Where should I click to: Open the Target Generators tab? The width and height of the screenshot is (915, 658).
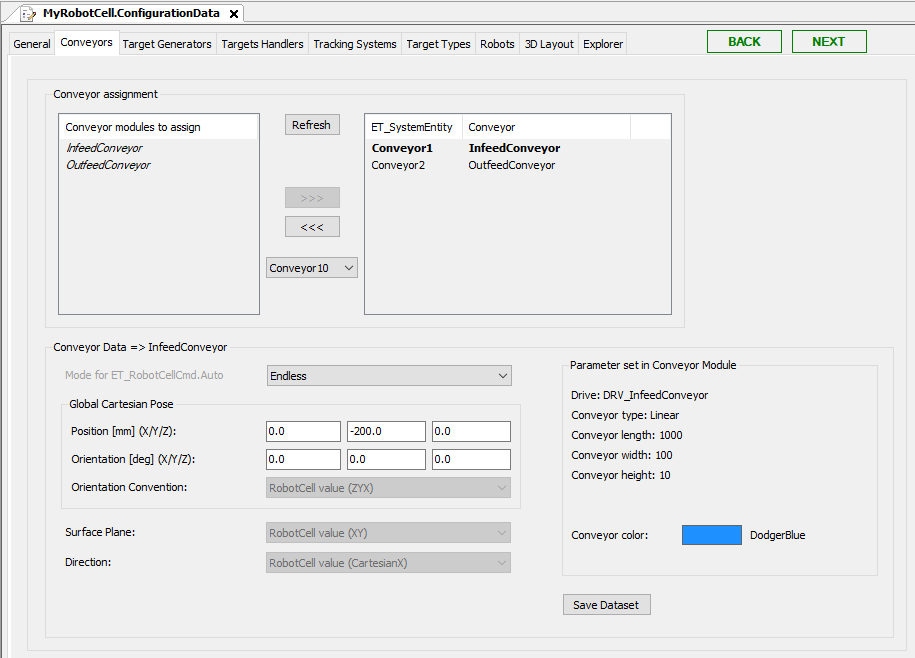tap(167, 44)
